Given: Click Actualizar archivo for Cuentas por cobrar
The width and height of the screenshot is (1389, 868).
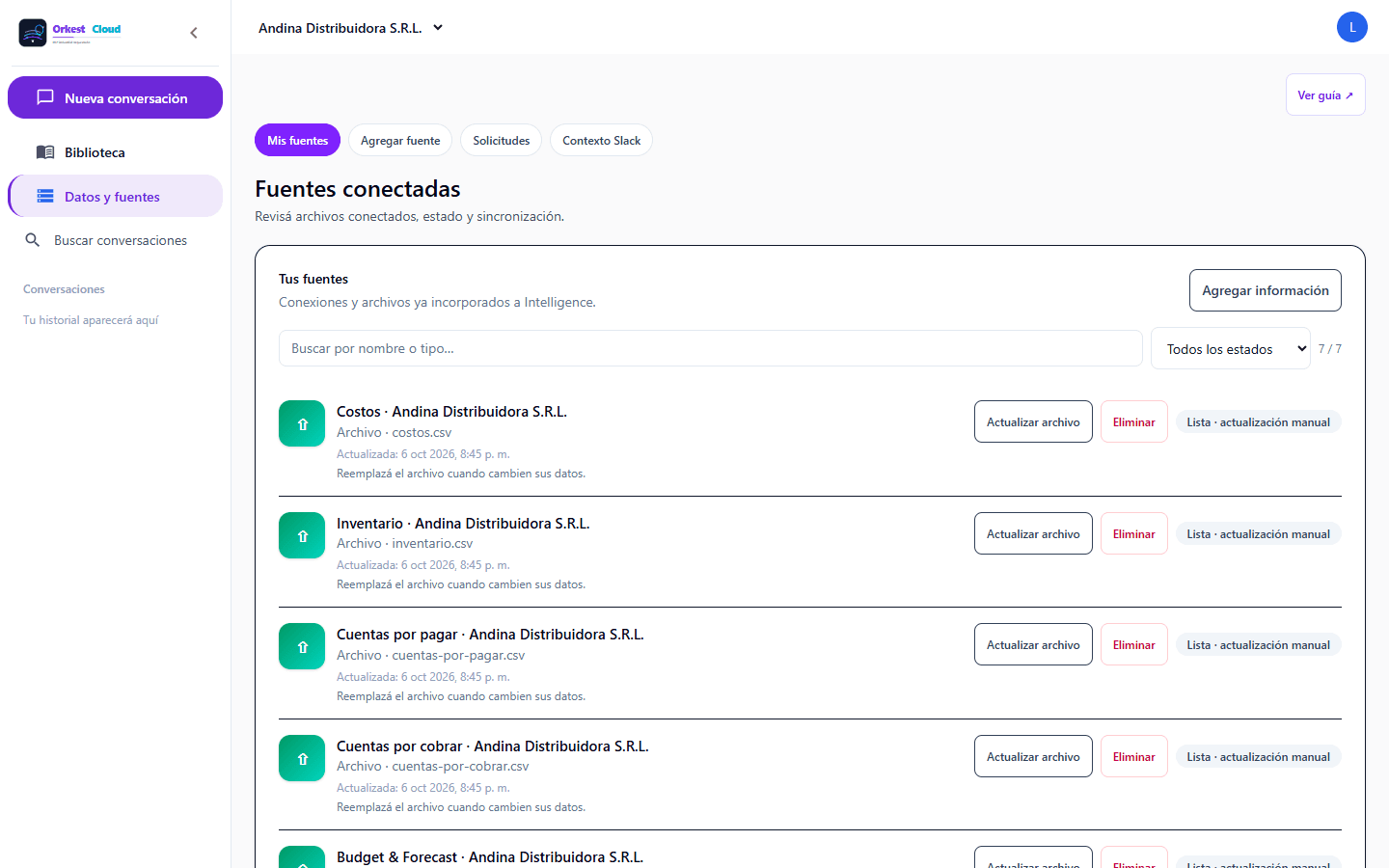Looking at the screenshot, I should pos(1033,756).
